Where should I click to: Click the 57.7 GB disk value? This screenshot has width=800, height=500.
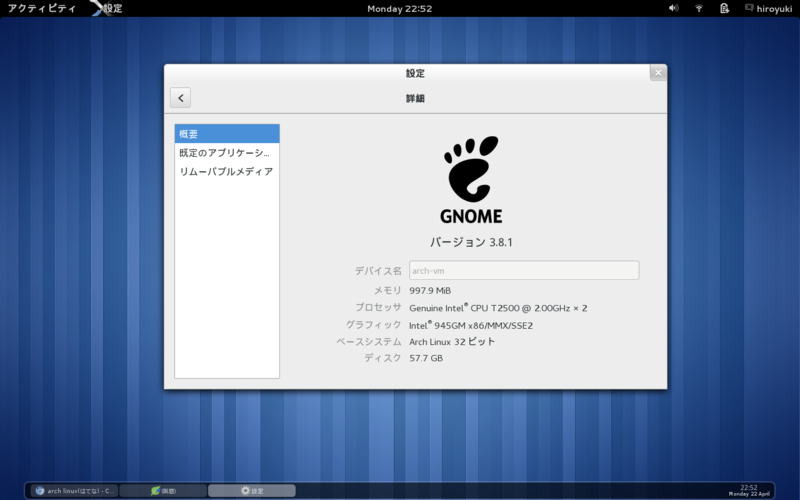tap(426, 358)
